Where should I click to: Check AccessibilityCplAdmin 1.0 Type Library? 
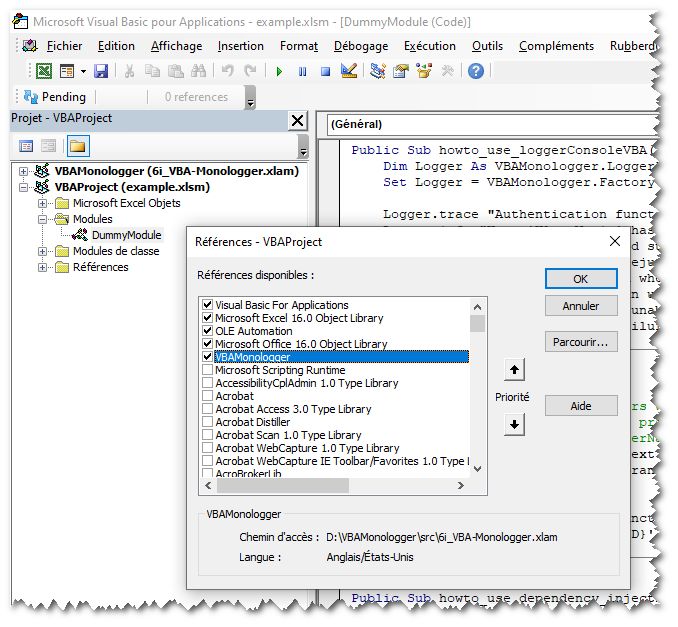coord(208,383)
